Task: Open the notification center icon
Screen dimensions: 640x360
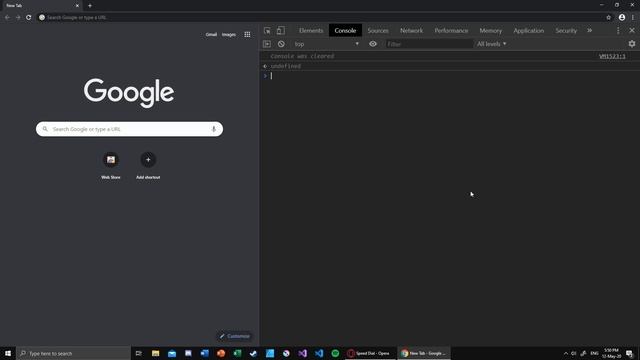Action: tap(630, 353)
